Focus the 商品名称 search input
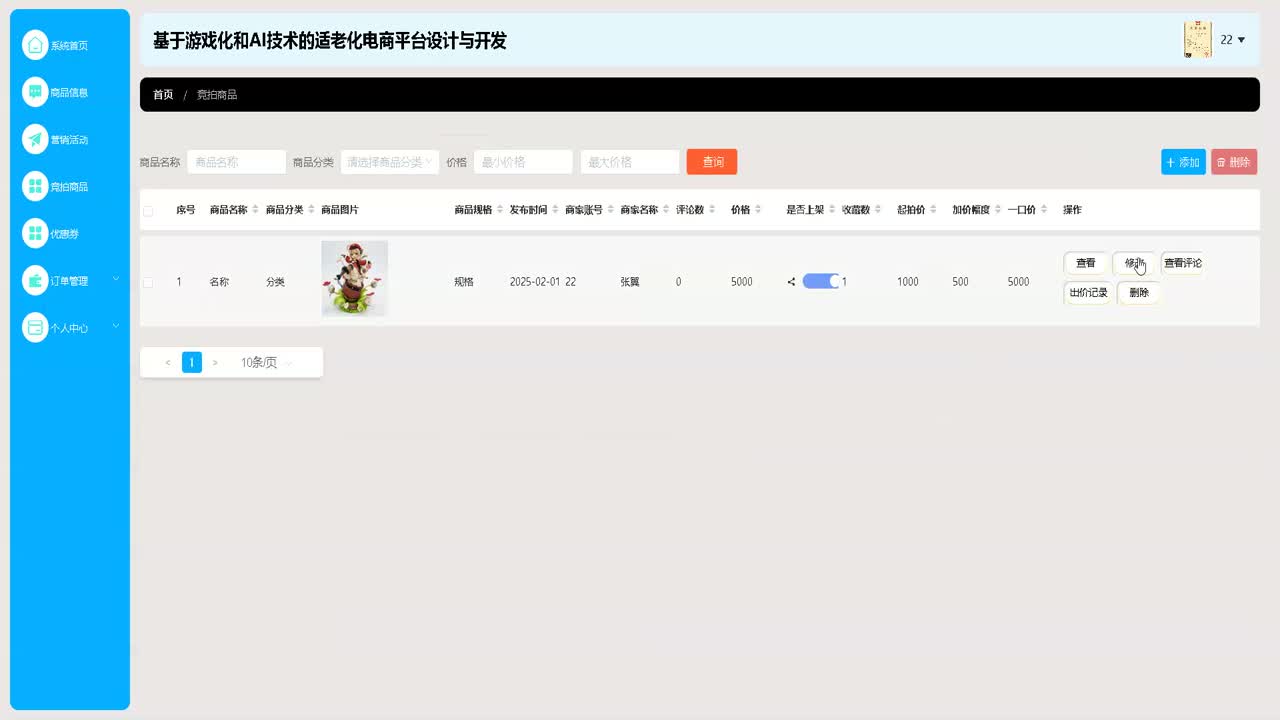Image resolution: width=1280 pixels, height=720 pixels. click(236, 162)
